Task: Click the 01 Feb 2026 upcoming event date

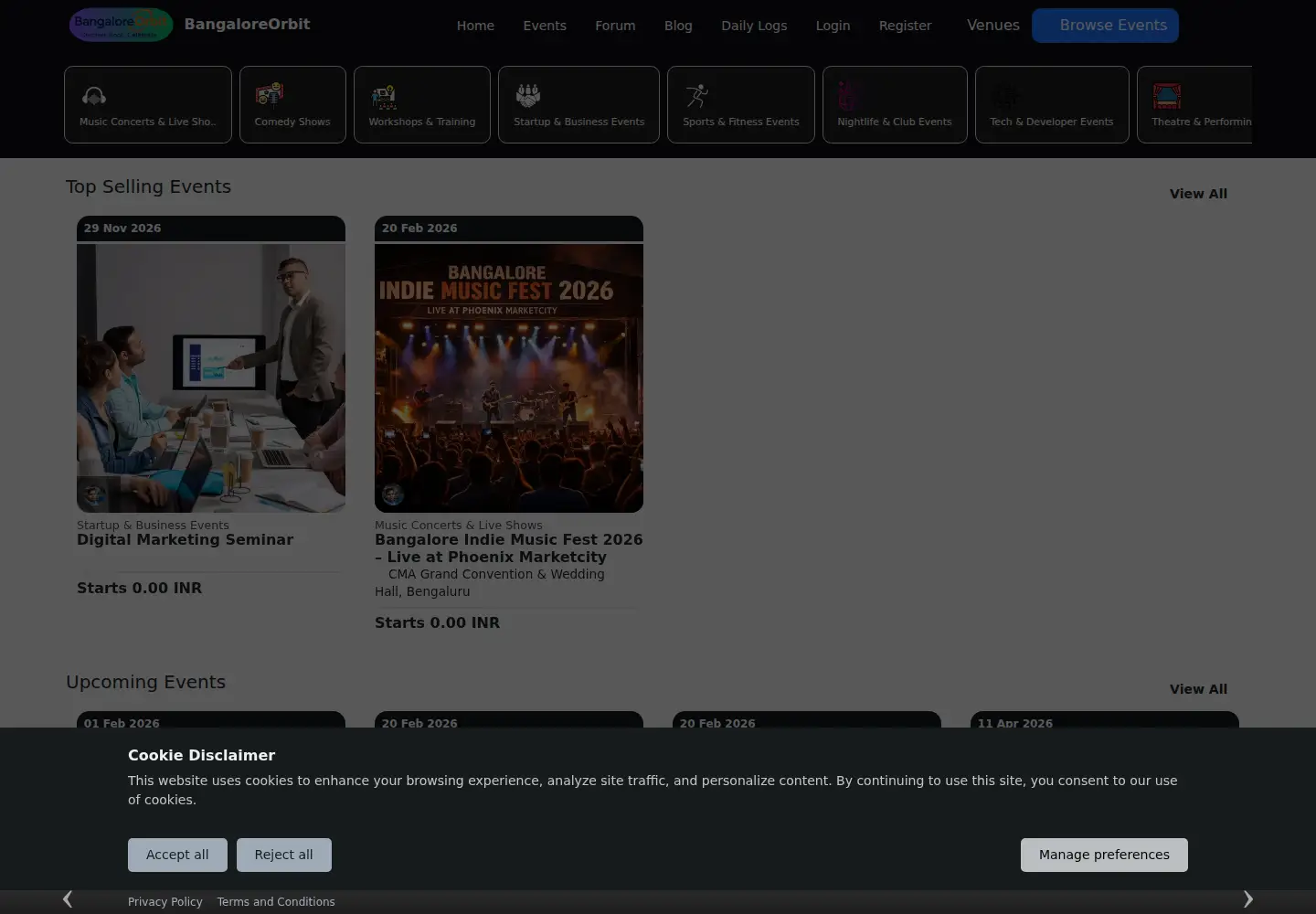Action: click(122, 723)
